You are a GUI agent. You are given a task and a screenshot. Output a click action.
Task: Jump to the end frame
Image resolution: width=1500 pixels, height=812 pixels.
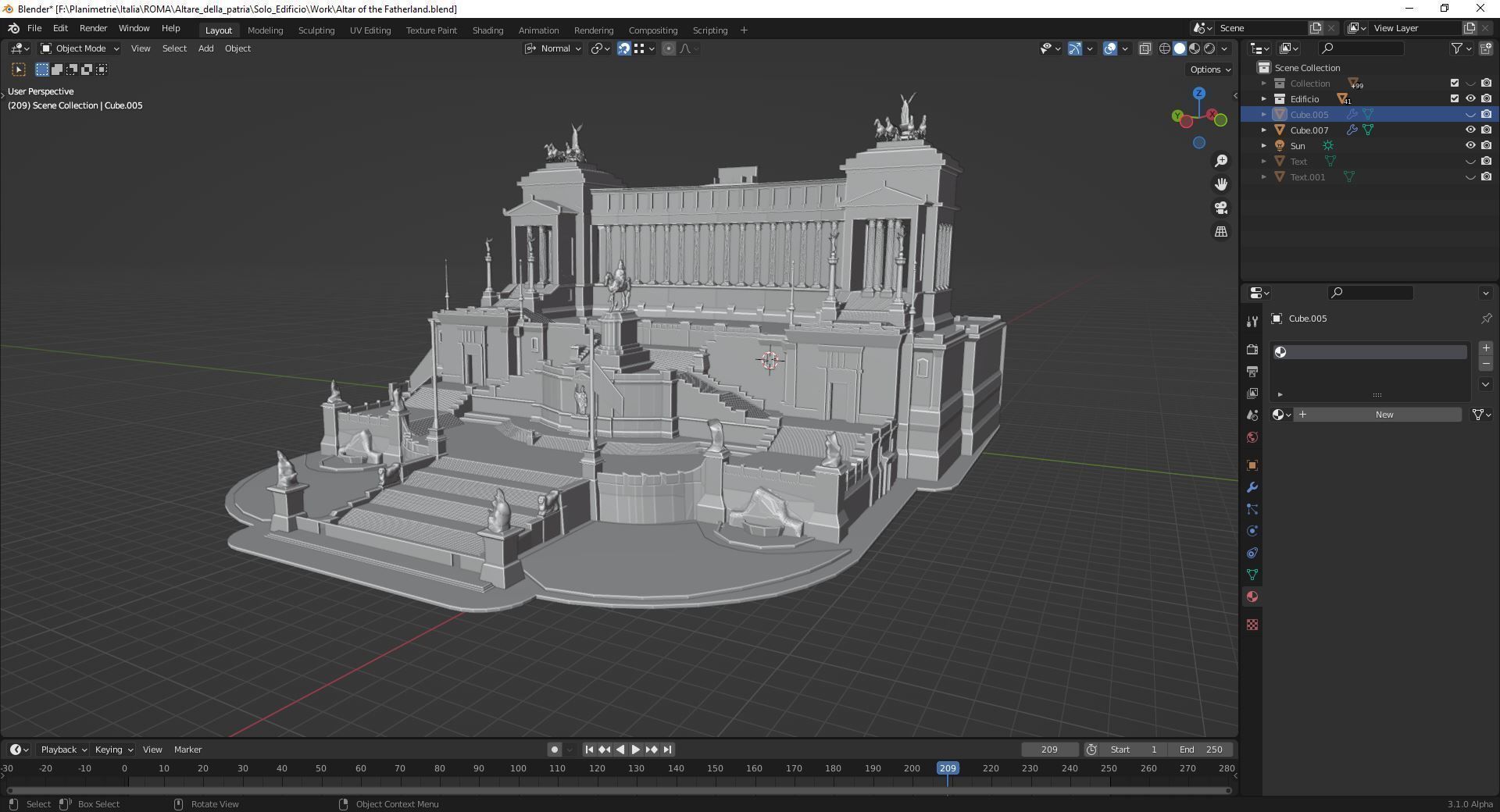(667, 750)
